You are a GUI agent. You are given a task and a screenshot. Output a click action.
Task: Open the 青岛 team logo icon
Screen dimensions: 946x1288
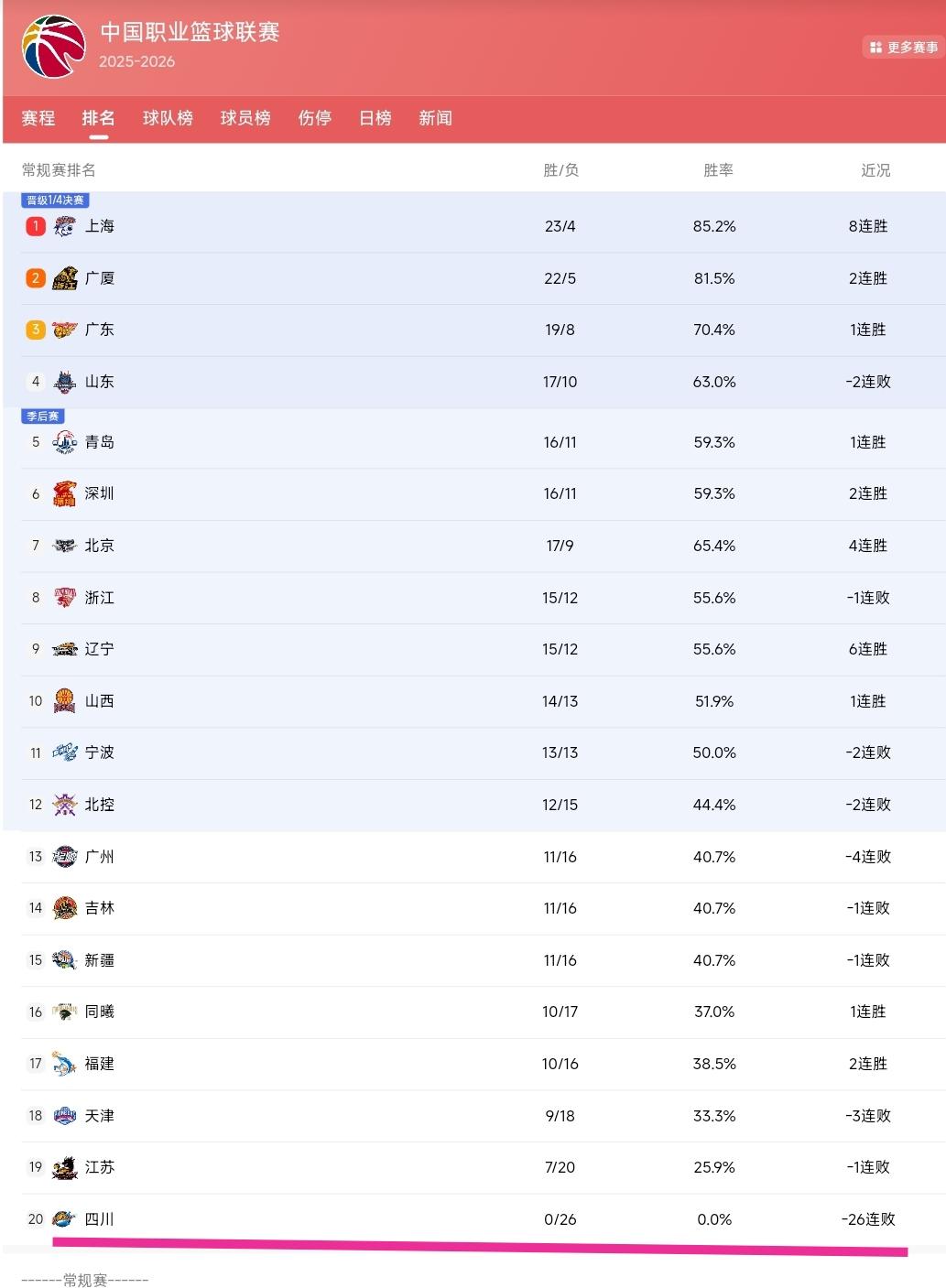point(64,442)
